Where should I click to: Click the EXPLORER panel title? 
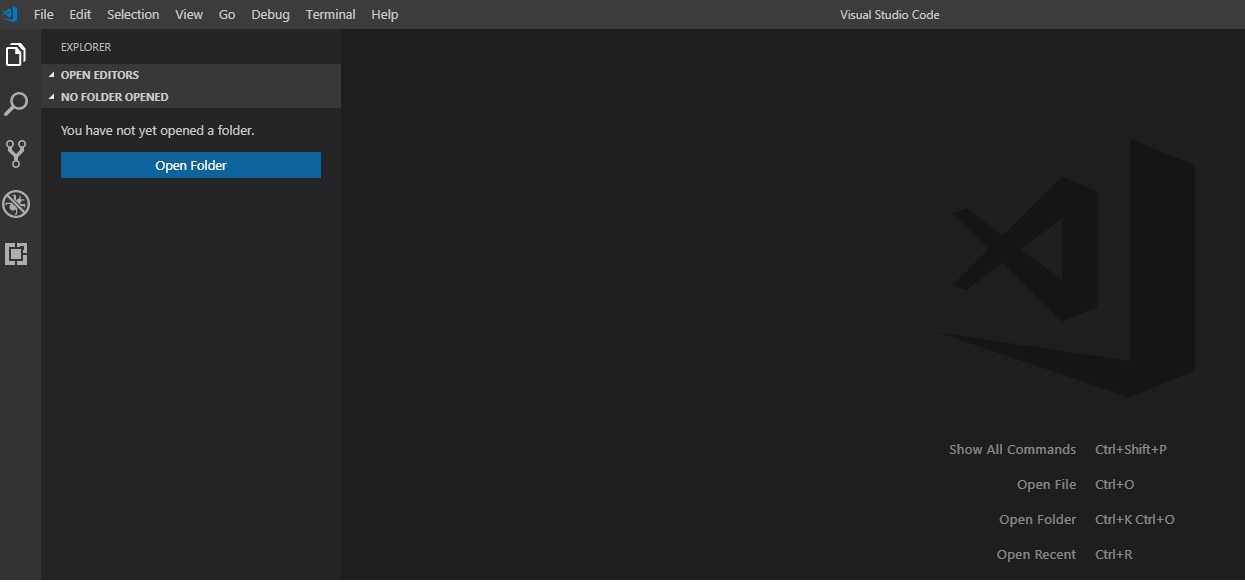86,47
